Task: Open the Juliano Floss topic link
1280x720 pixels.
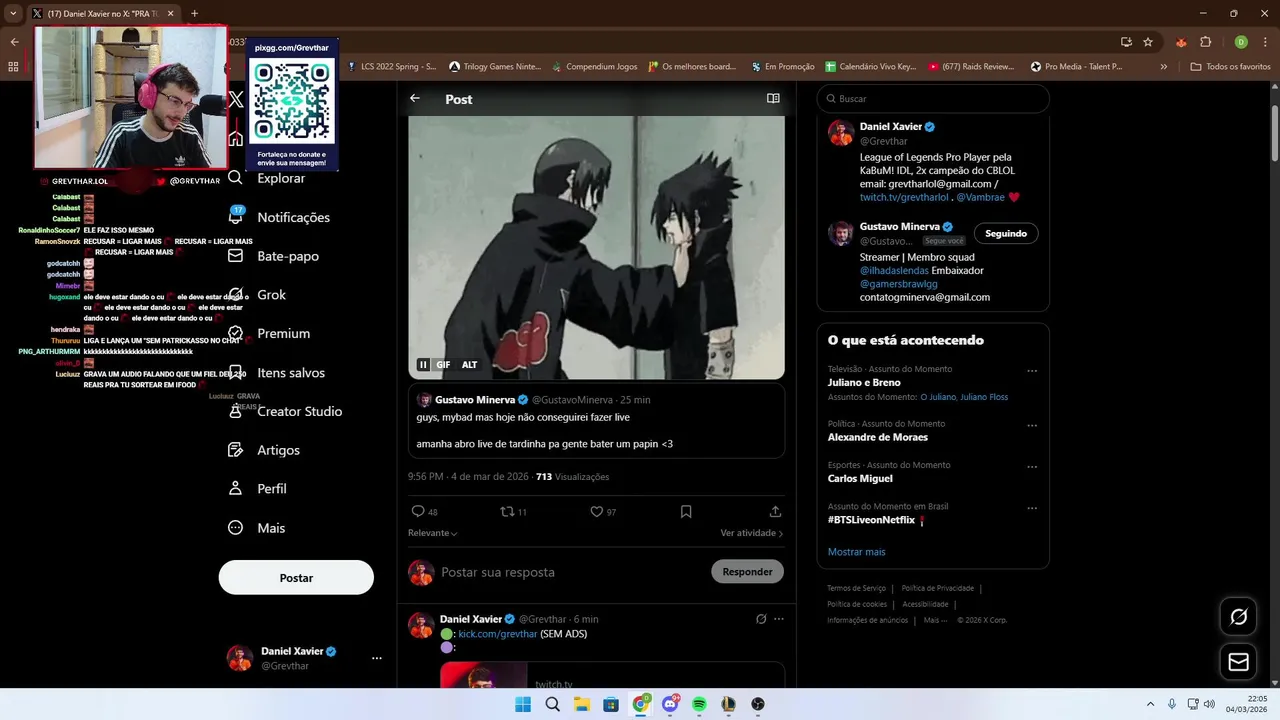Action: [x=984, y=397]
